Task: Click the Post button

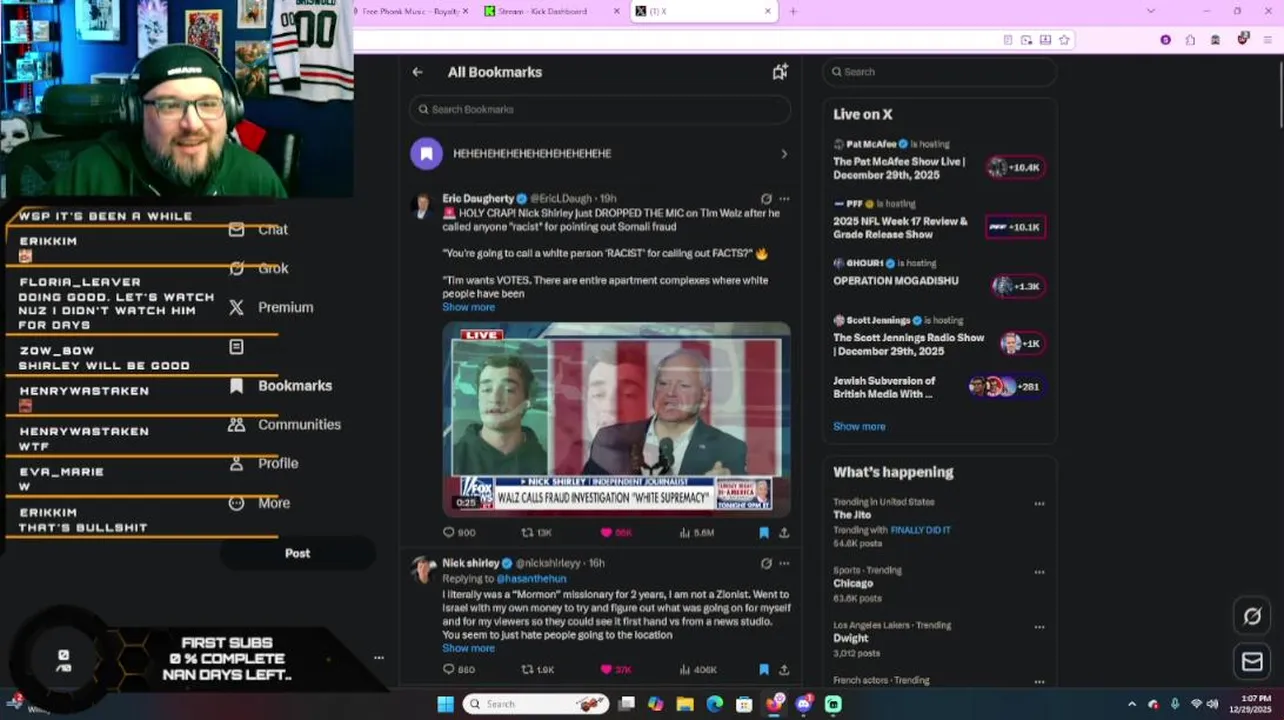Action: (297, 553)
